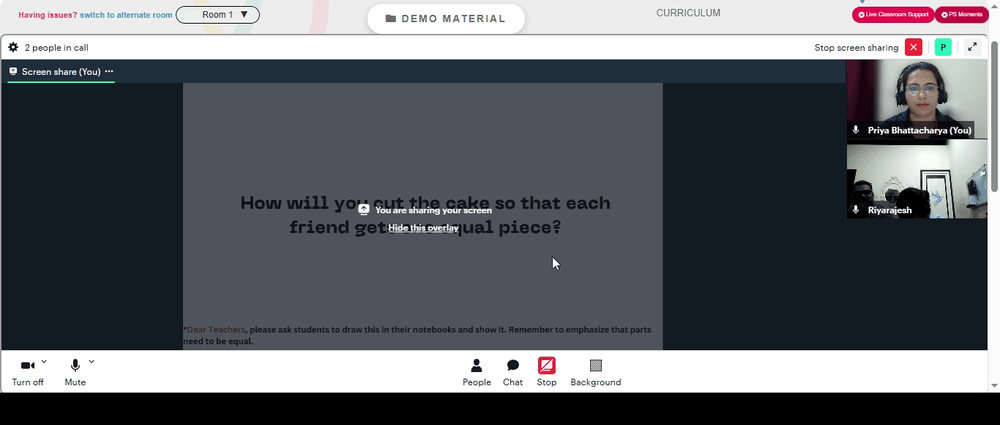This screenshot has height=425, width=1000.
Task: Select Riyarajesh video thumbnail
Action: tap(916, 179)
